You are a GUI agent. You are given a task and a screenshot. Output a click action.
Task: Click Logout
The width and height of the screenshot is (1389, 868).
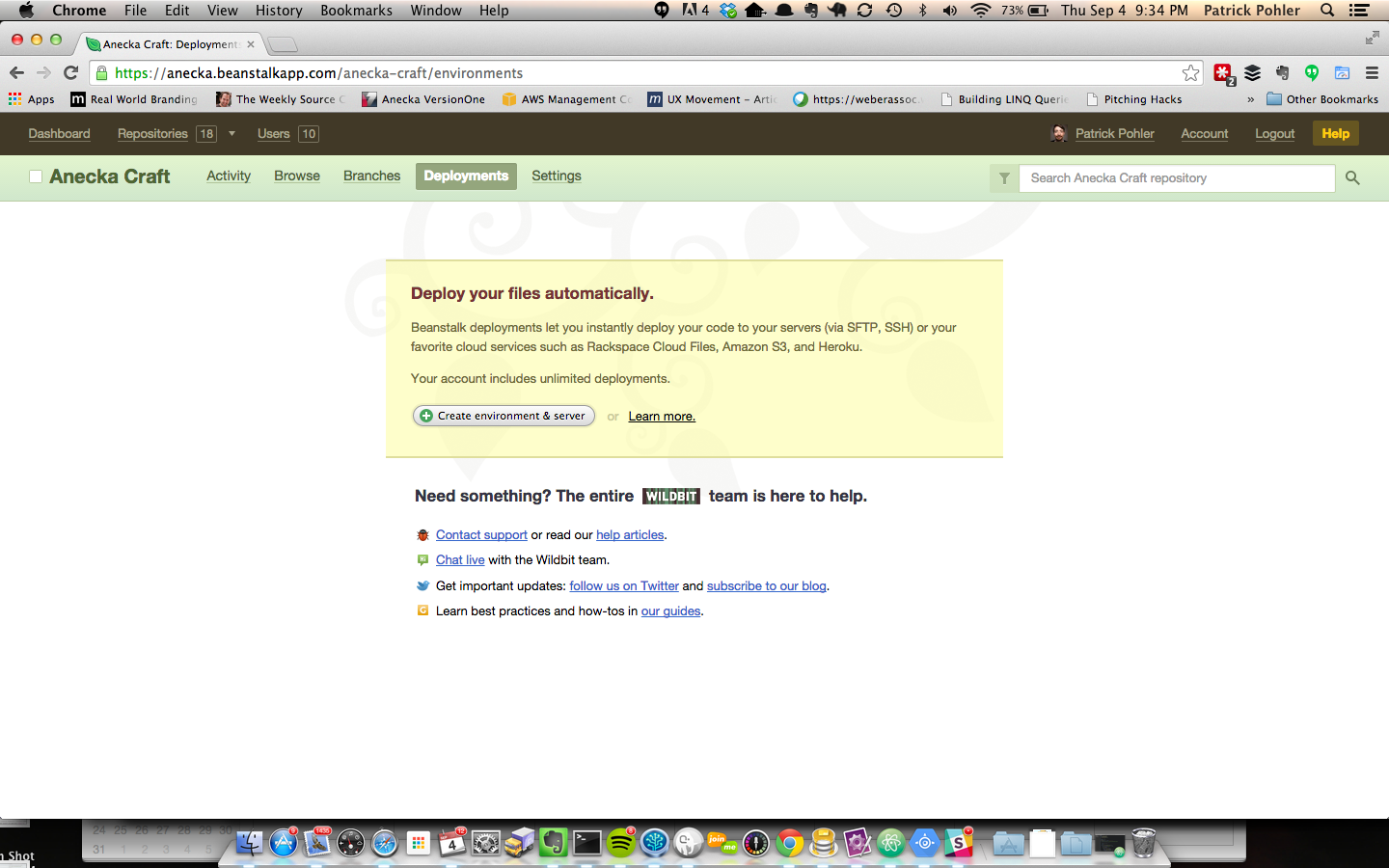point(1274,133)
